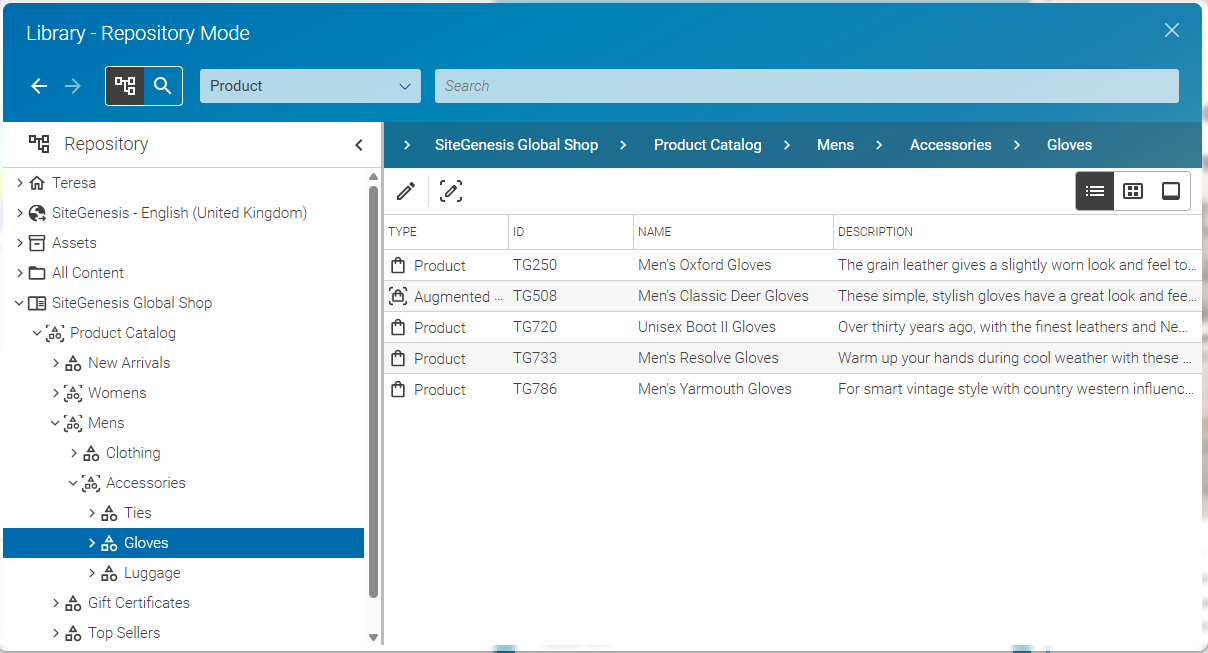
Task: Sort by the ID column header
Action: 519,232
